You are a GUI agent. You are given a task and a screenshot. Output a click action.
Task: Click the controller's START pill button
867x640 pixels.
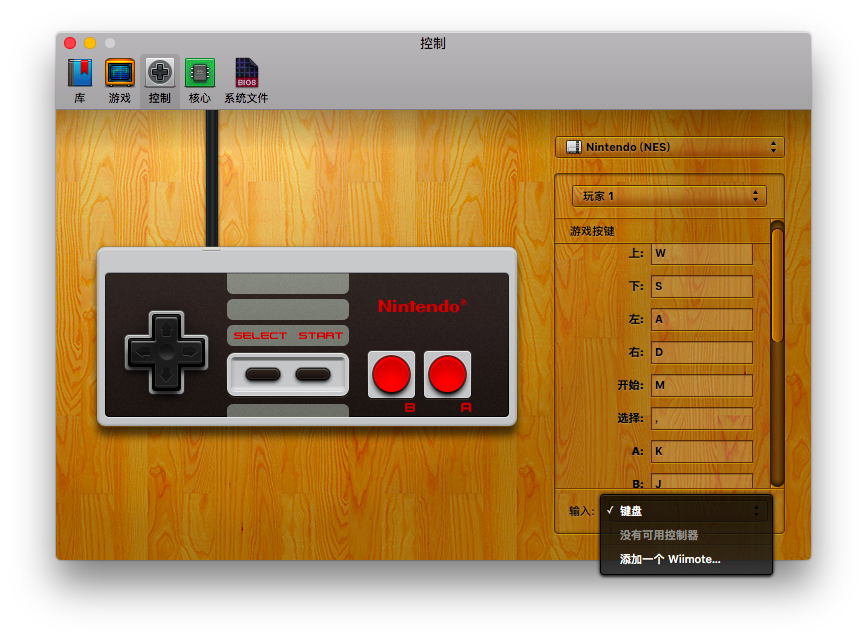click(x=313, y=374)
